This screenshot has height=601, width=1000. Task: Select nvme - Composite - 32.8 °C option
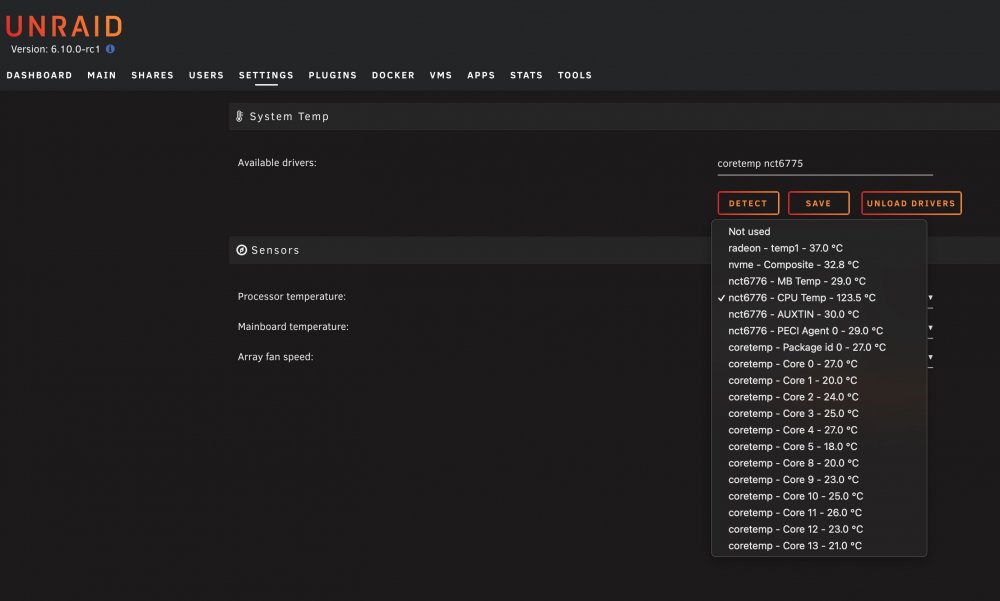(819, 265)
